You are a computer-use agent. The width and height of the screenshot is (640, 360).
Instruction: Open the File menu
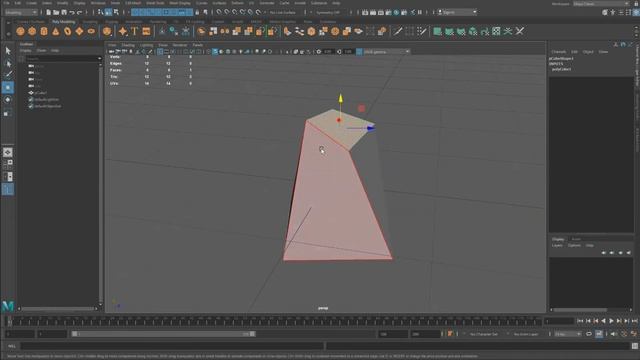(6, 3)
